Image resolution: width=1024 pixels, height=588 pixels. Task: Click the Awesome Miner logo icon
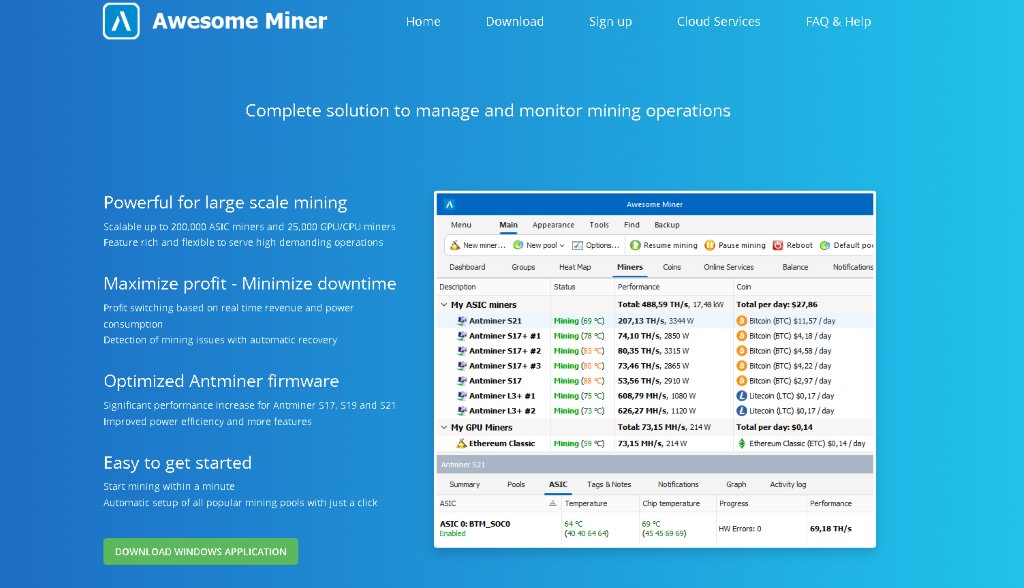click(121, 21)
